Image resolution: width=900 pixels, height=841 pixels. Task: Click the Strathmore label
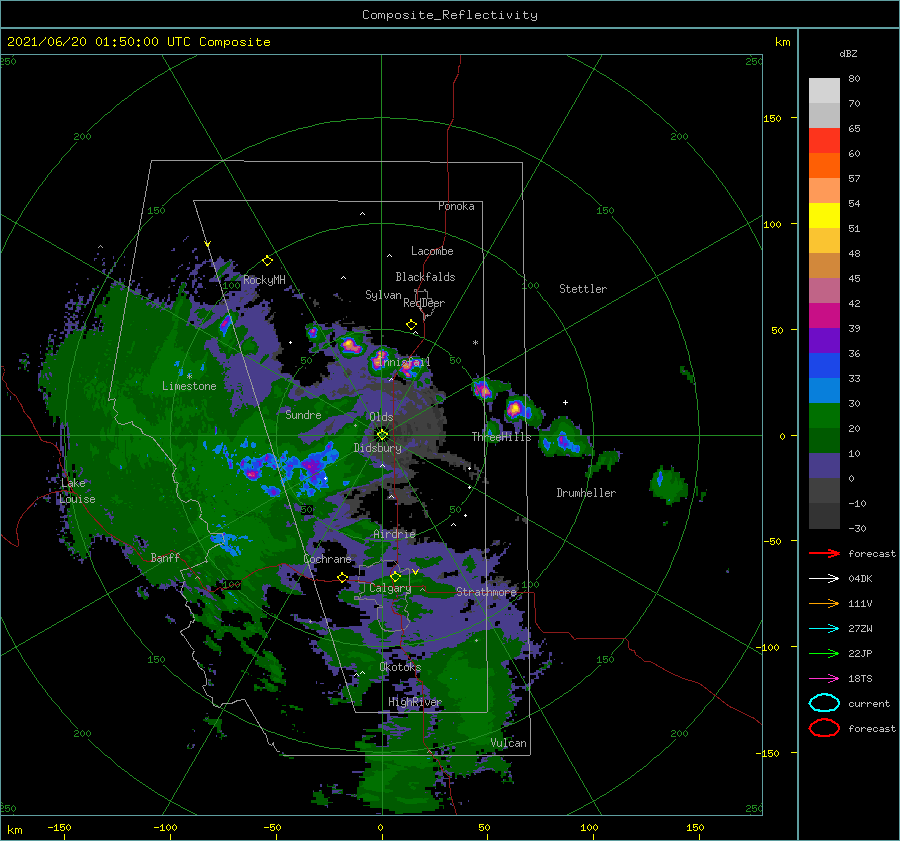(487, 591)
